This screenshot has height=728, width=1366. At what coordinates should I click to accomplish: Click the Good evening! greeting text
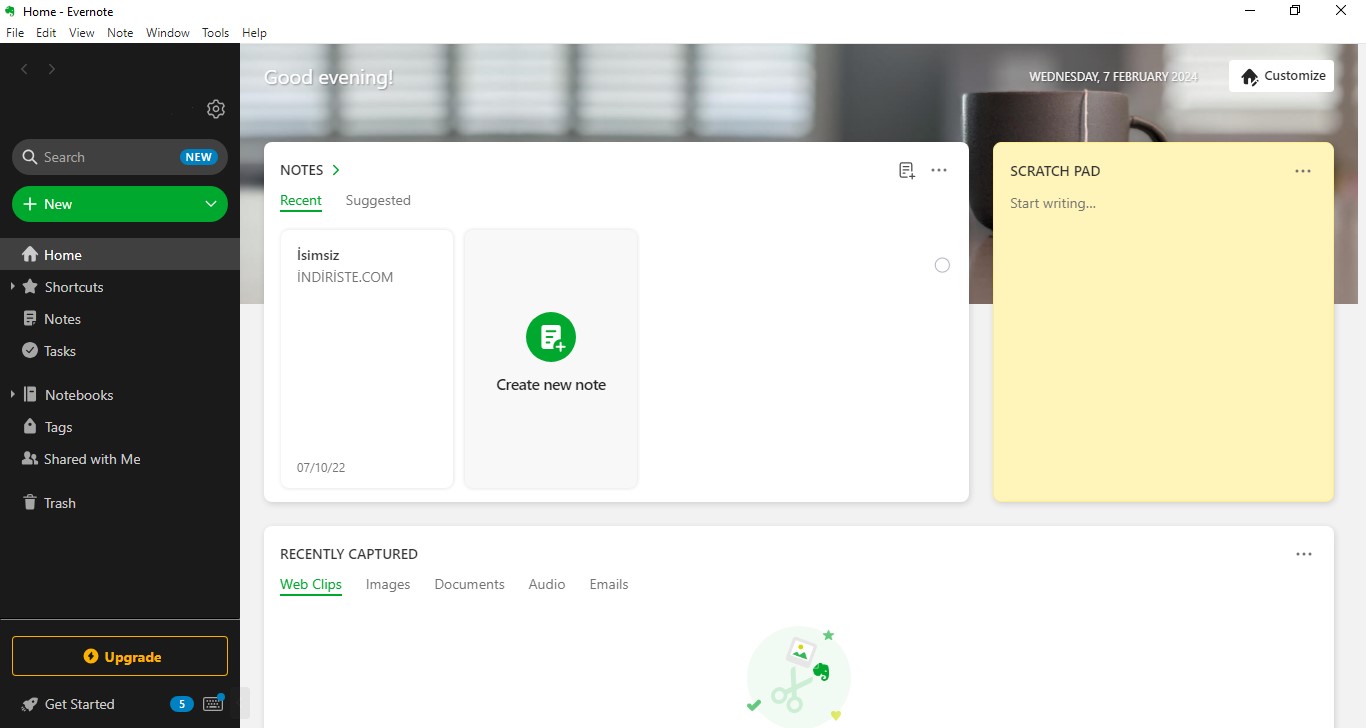tap(329, 77)
